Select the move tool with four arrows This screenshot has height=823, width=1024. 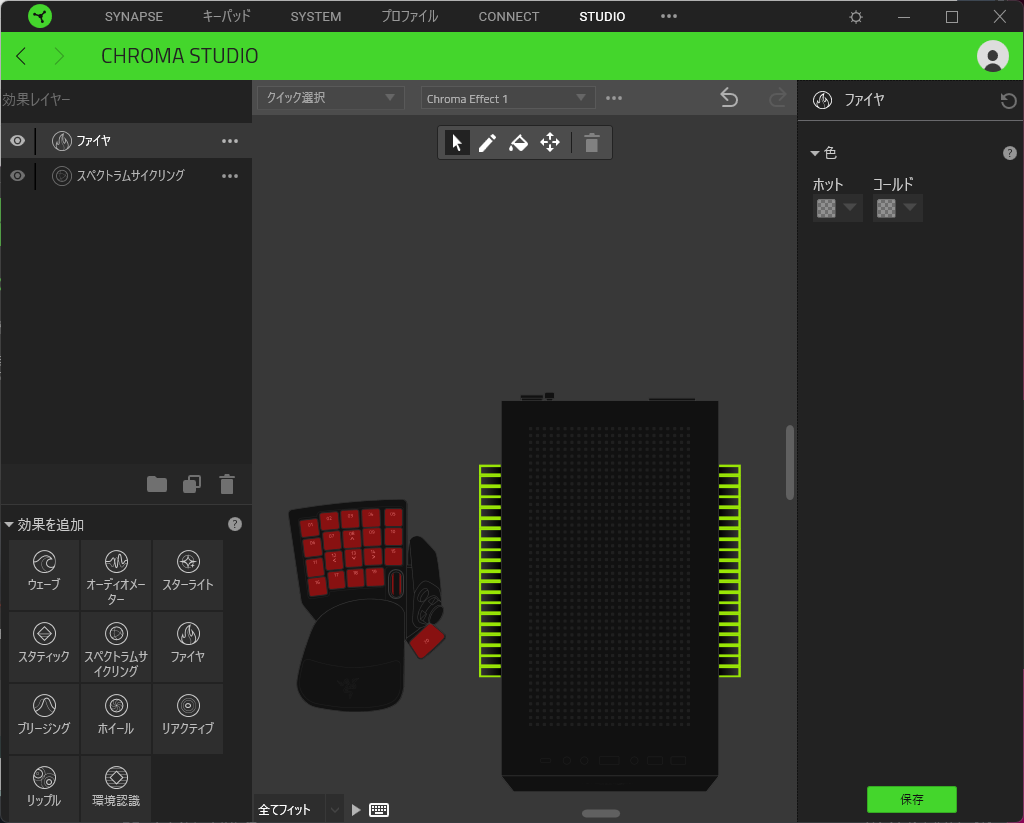pyautogui.click(x=550, y=143)
